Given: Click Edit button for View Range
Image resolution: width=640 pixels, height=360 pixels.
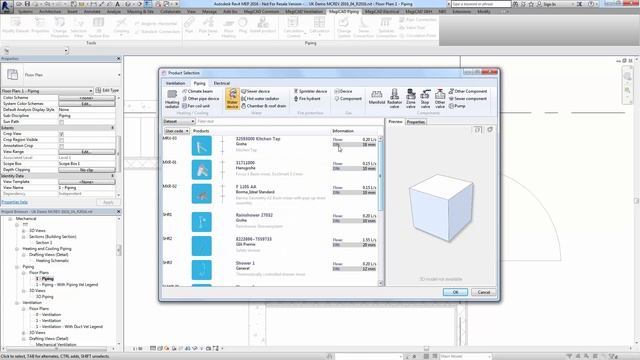Looking at the screenshot, I should tap(87, 152).
